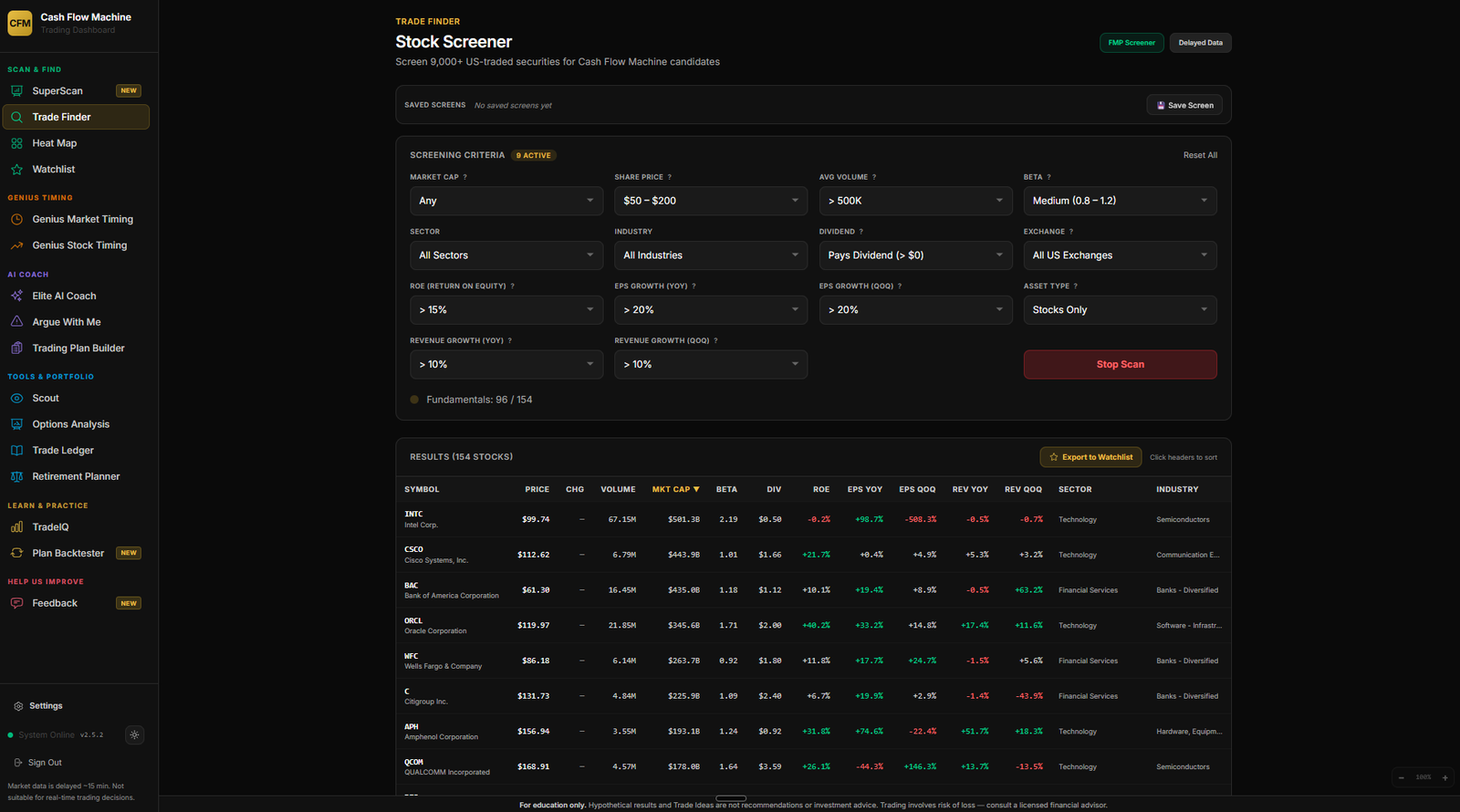The height and width of the screenshot is (812, 1460).
Task: Open the All US Exchanges dropdown
Action: 1120,255
